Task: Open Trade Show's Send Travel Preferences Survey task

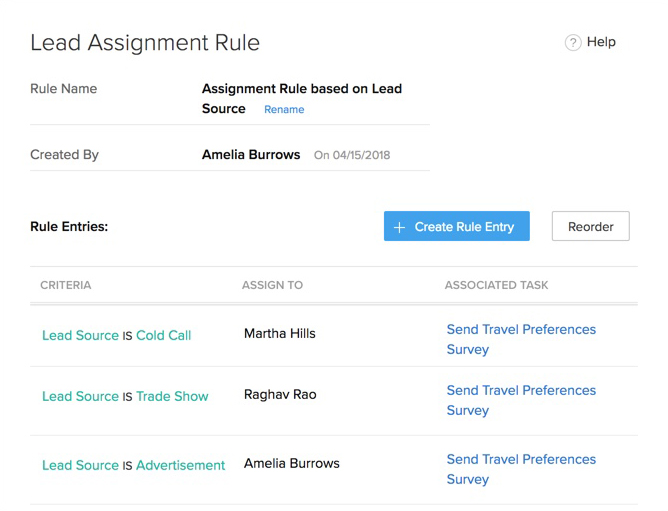Action: point(520,400)
